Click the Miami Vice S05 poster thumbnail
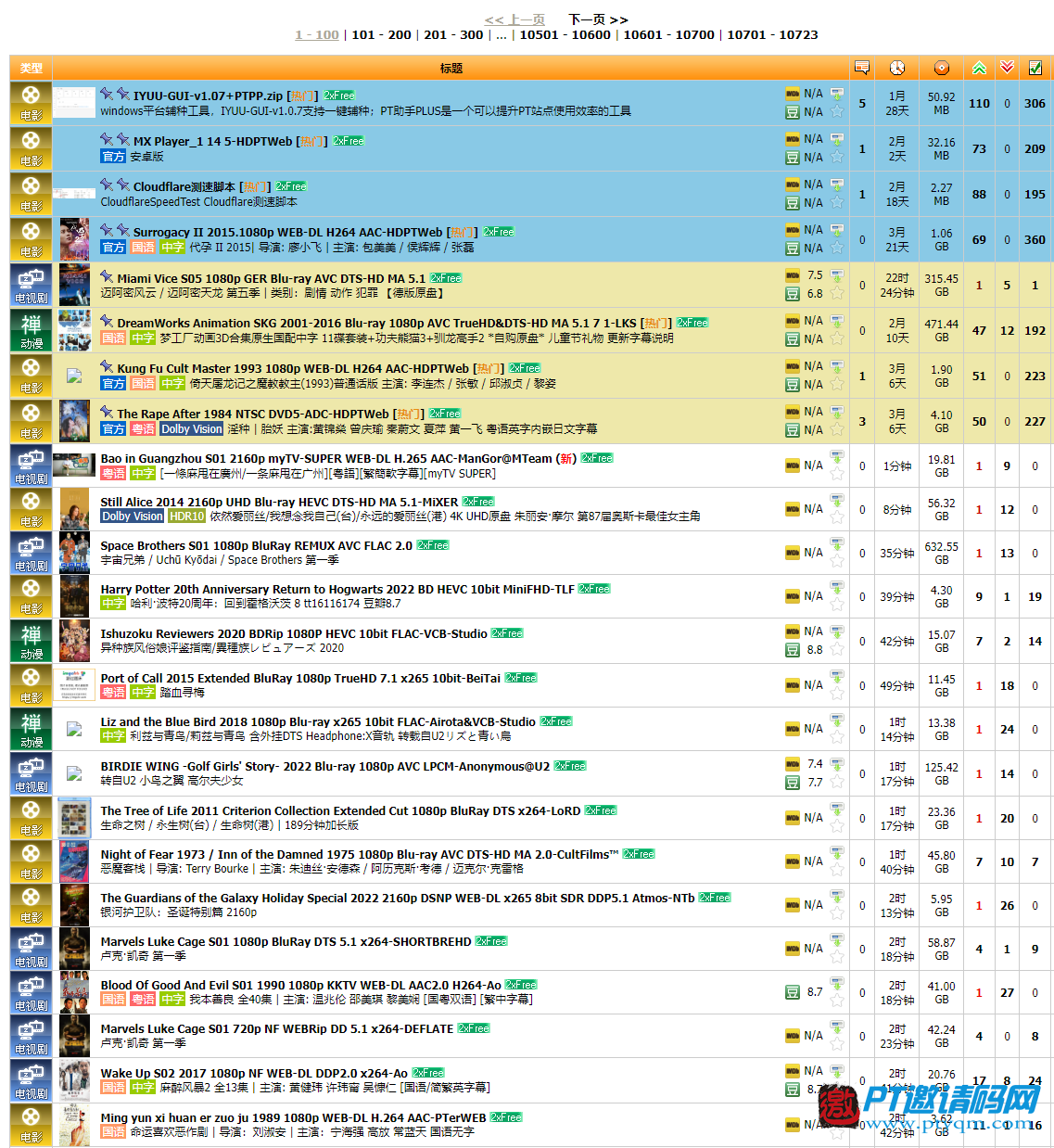Screen dimensions: 1054x1148 pos(74,285)
